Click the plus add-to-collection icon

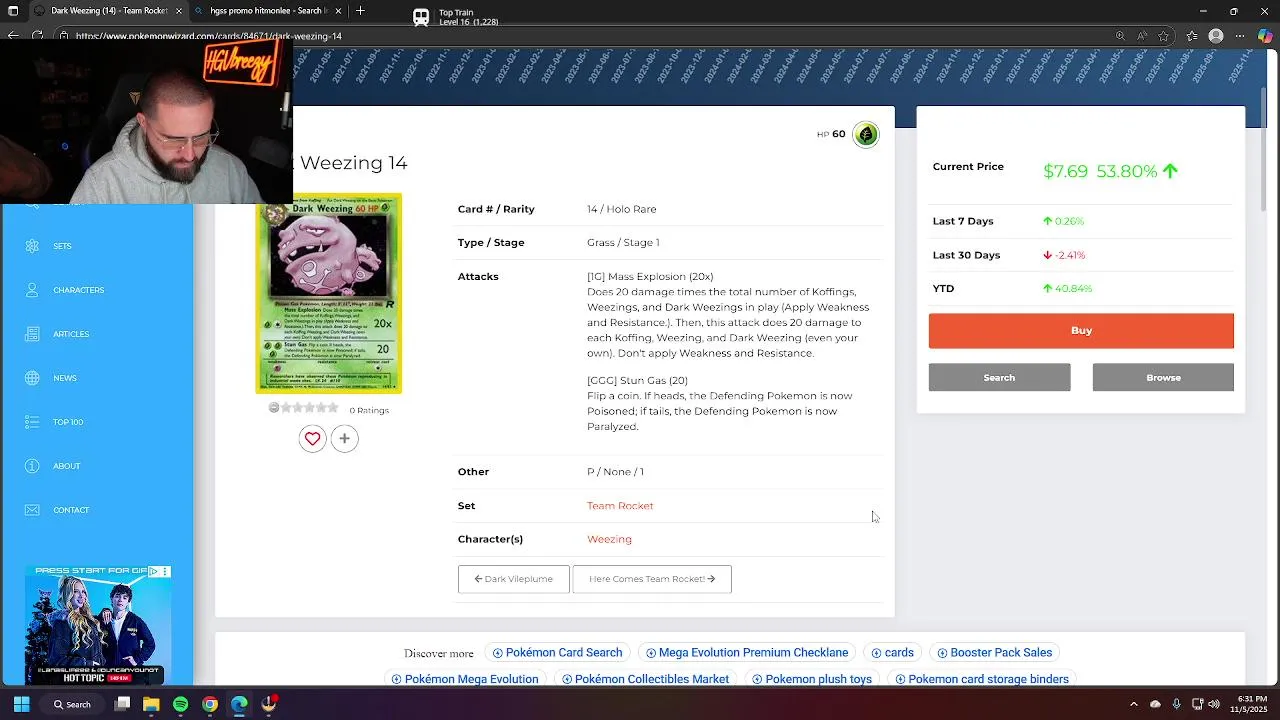coord(344,438)
